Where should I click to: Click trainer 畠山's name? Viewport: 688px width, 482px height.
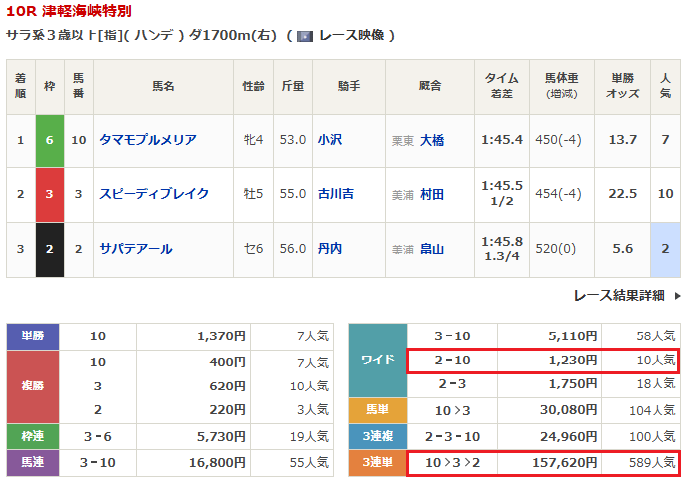point(432,250)
